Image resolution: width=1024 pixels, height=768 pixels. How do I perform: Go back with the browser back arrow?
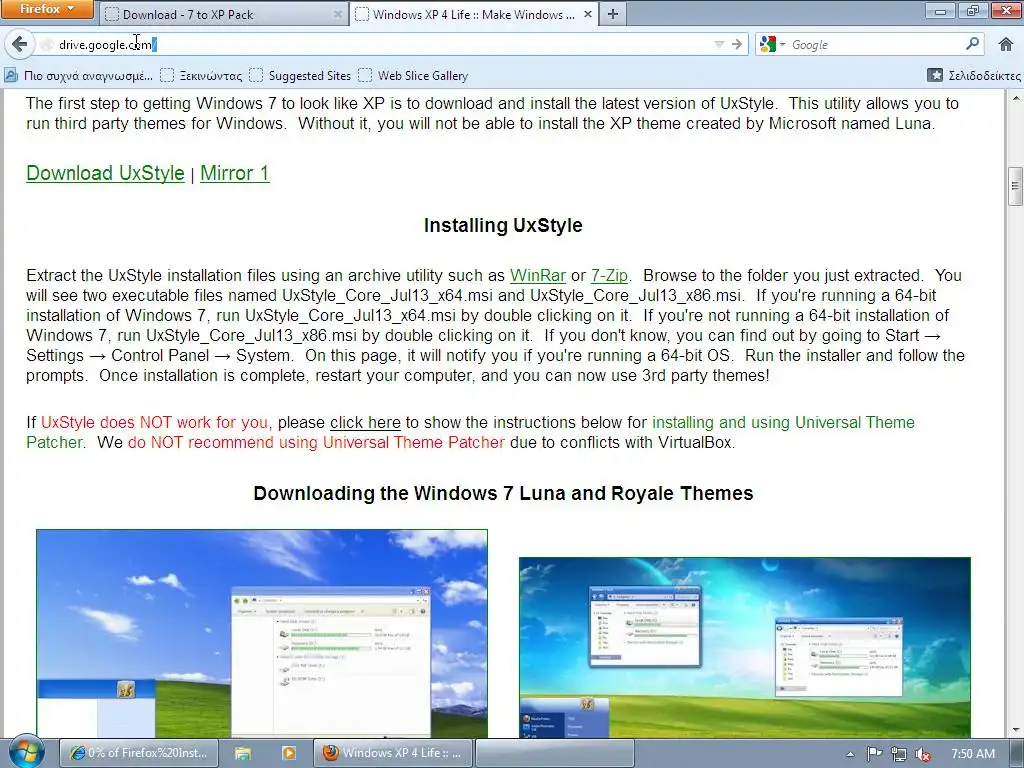pos(20,44)
